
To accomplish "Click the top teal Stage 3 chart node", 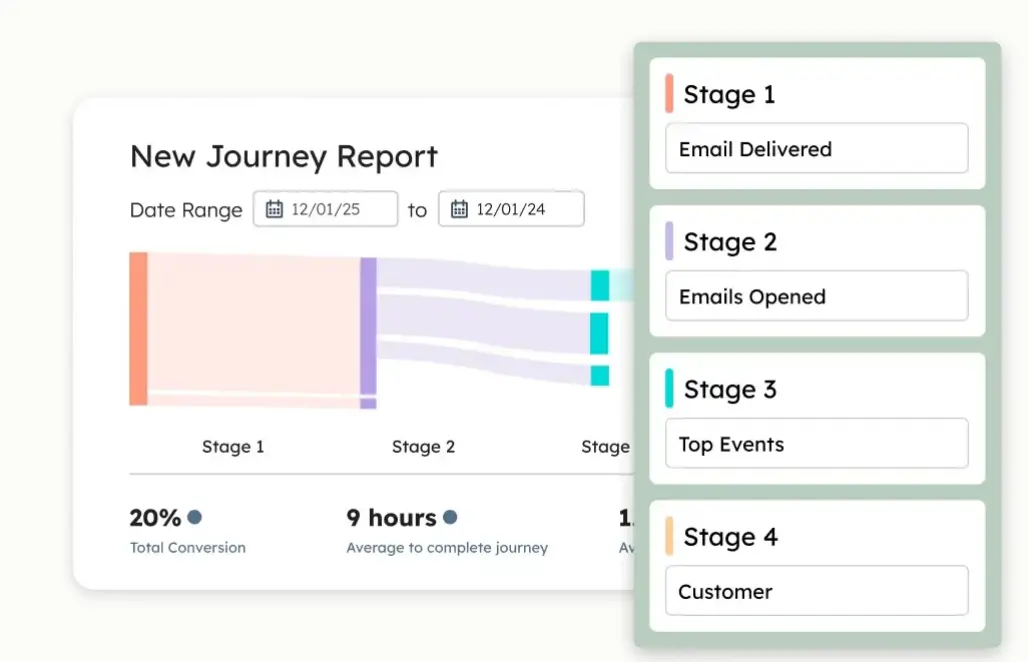I will (x=600, y=285).
